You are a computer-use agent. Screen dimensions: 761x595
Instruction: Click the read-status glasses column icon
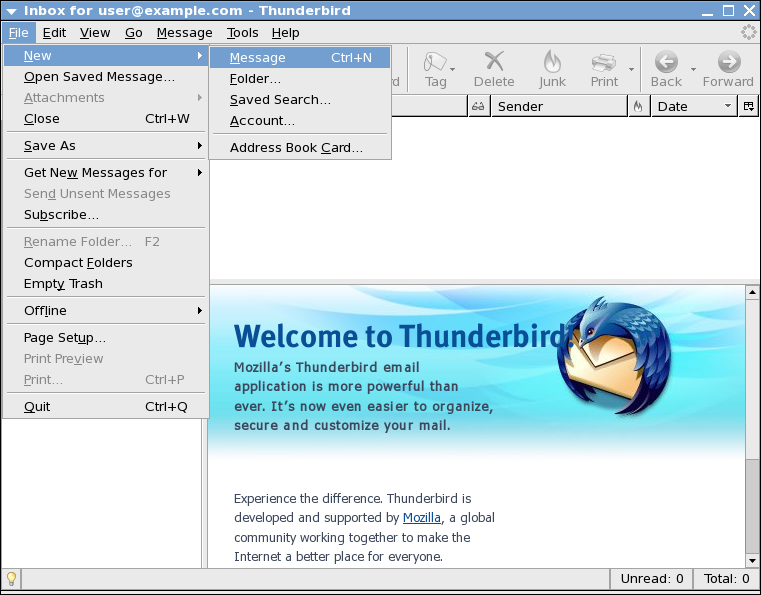(478, 106)
